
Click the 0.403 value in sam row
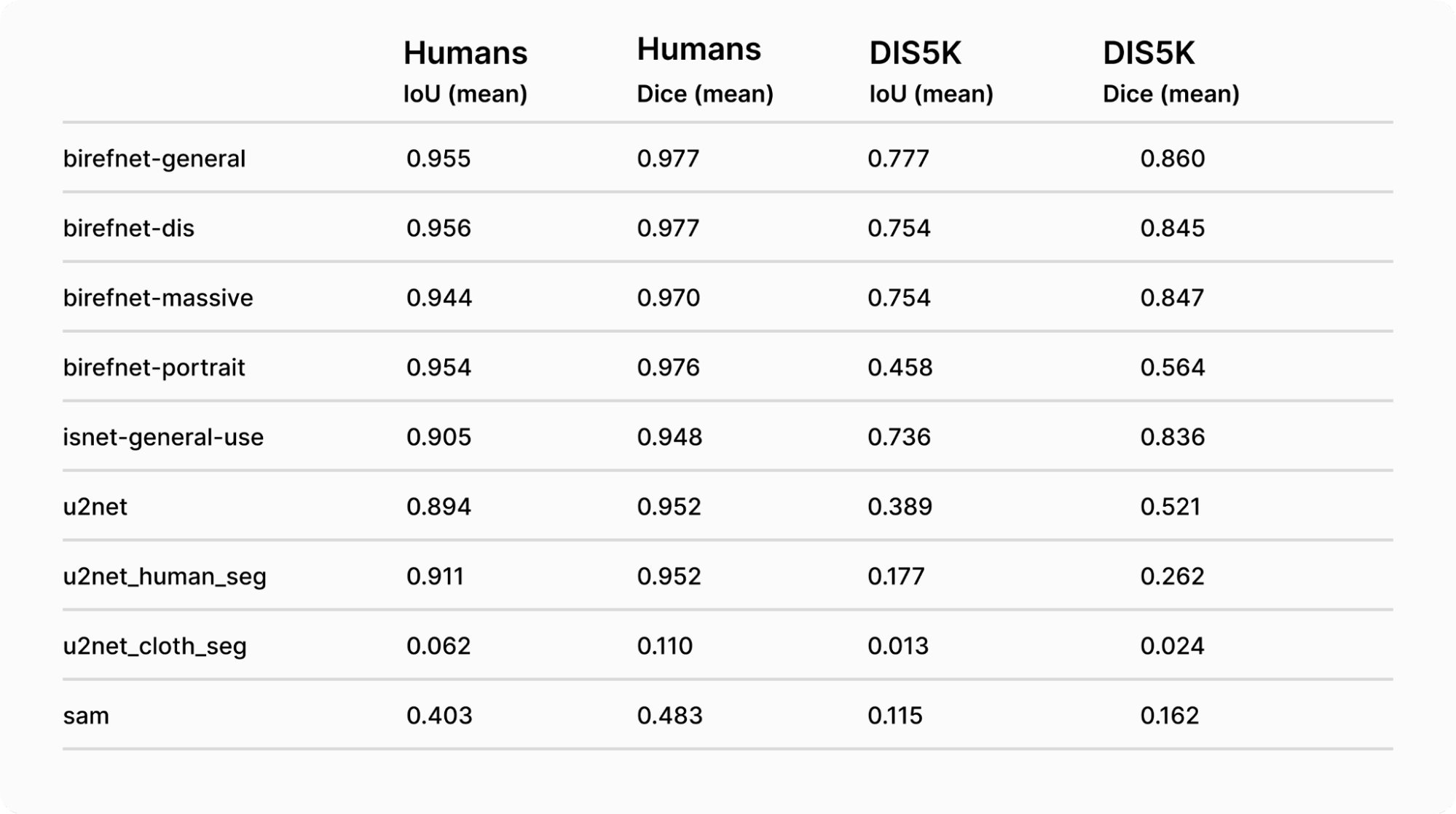click(x=439, y=716)
